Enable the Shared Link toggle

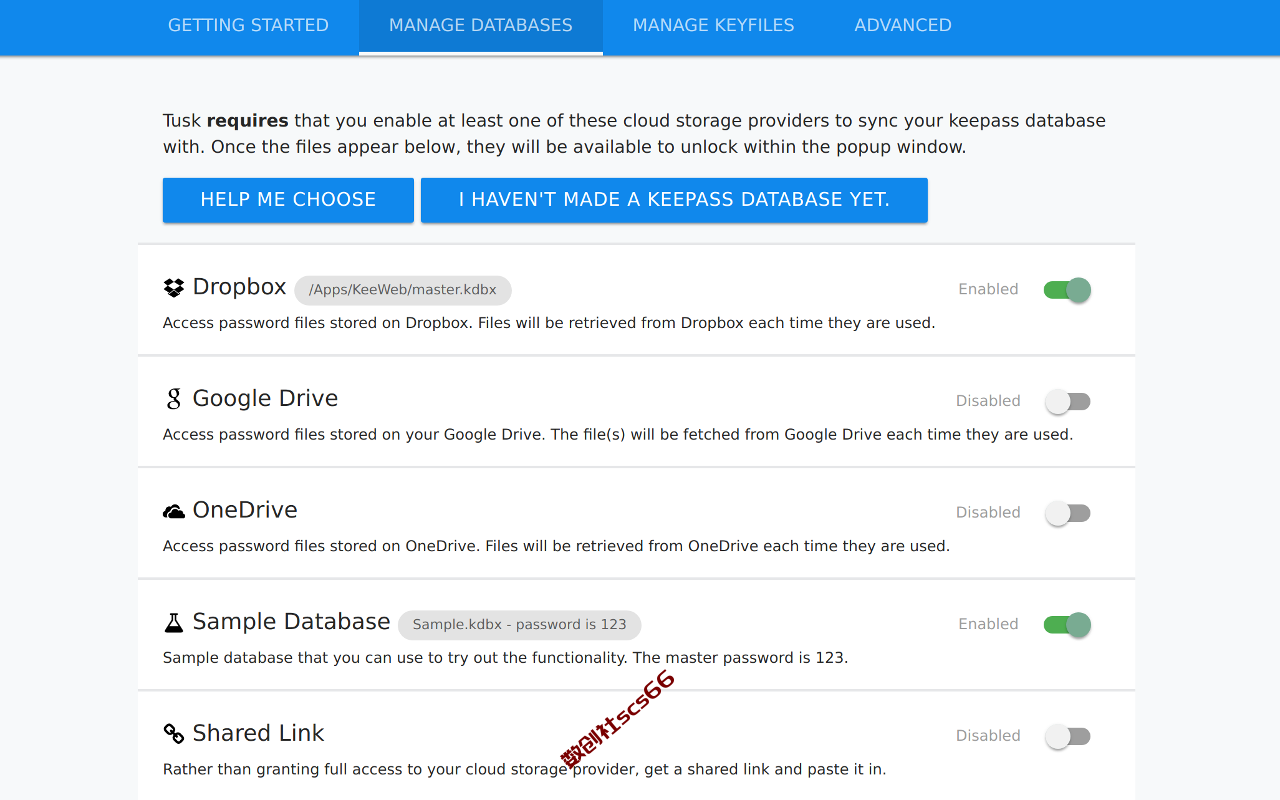pos(1067,737)
